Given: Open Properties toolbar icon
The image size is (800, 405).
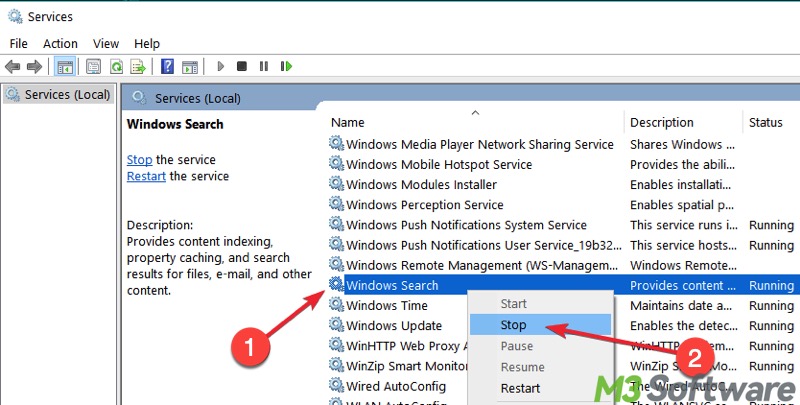Looking at the screenshot, I should 93,66.
